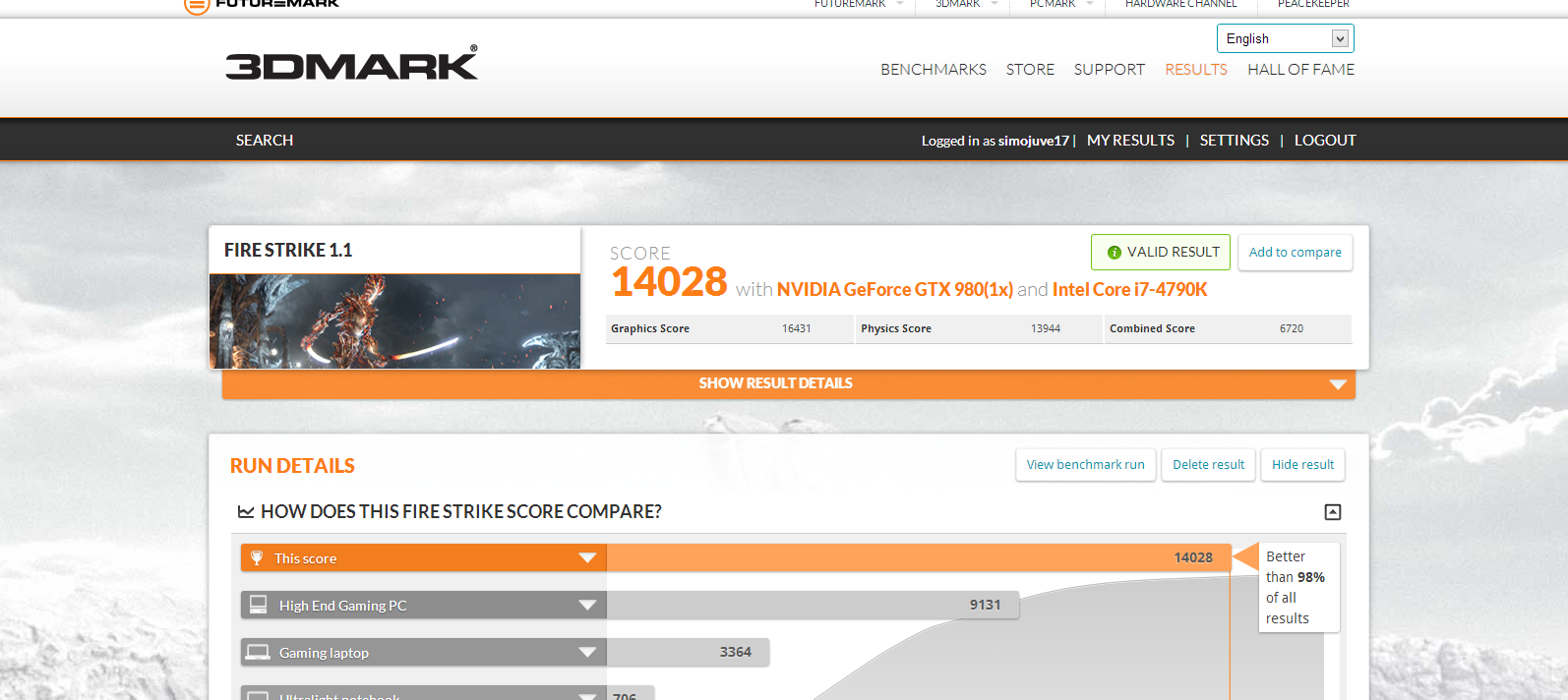Click Intel Core i7-4790K link
Viewport: 1568px width, 700px height.
pos(1129,290)
